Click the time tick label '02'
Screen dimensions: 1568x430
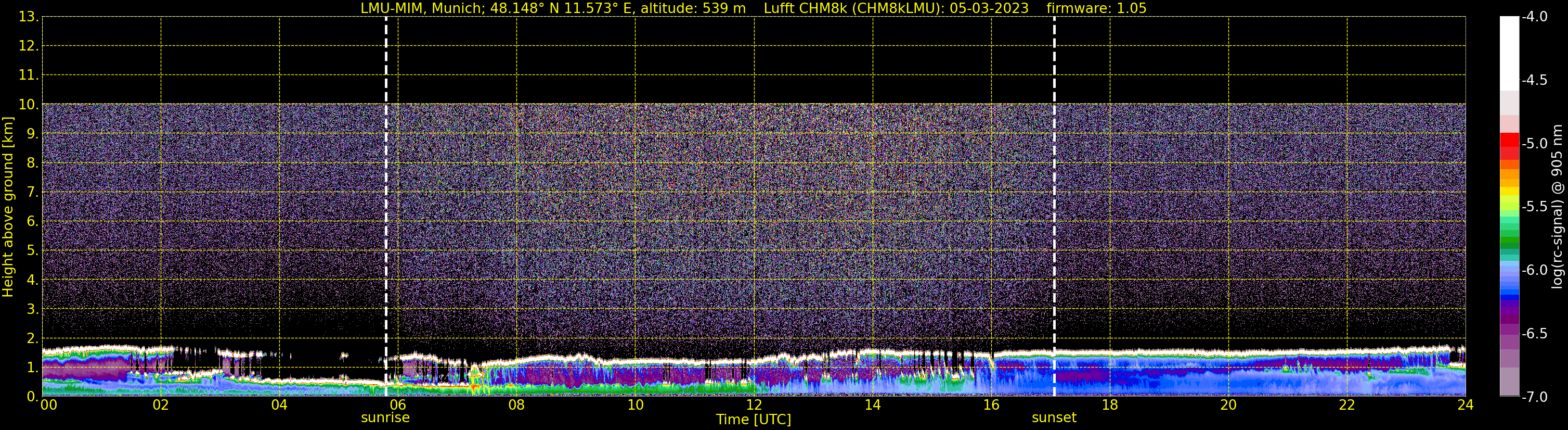pyautogui.click(x=161, y=404)
